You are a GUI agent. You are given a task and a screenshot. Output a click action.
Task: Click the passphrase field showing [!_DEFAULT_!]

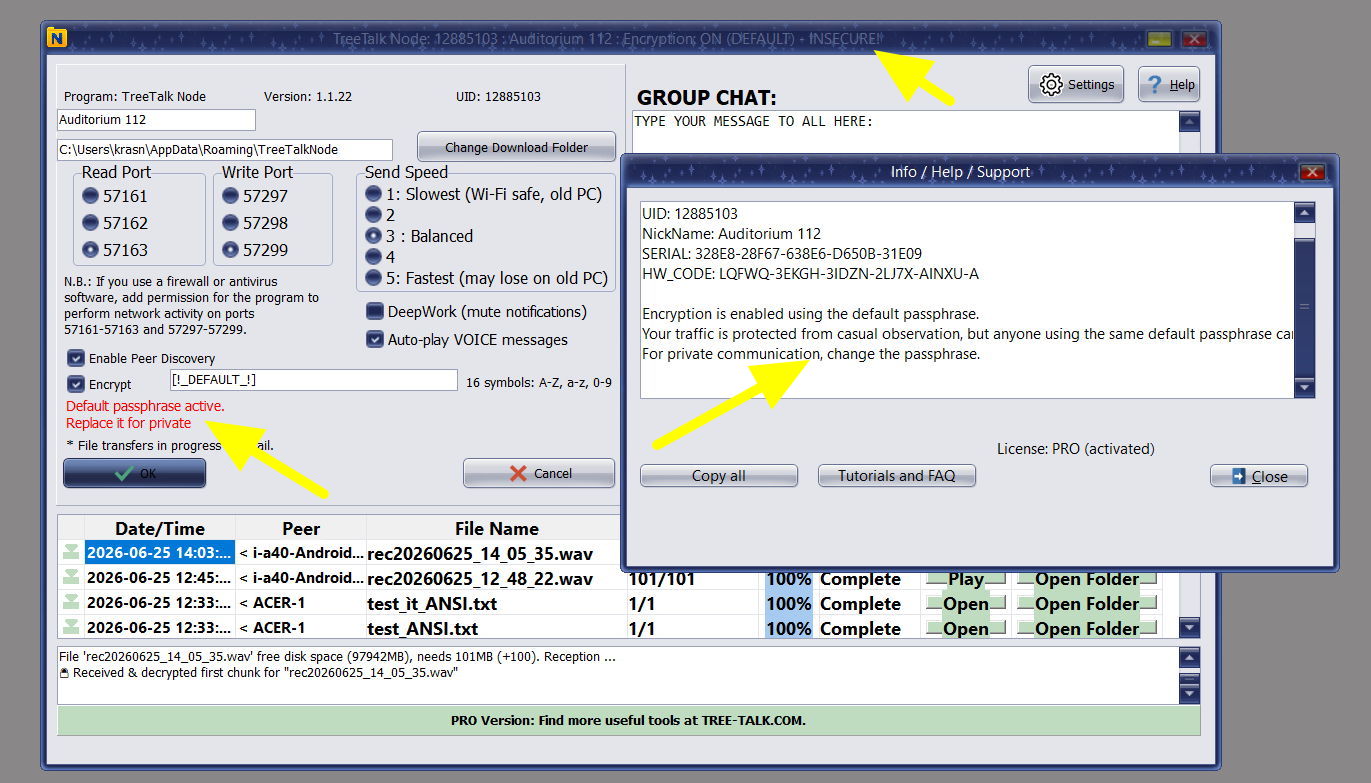(x=313, y=380)
